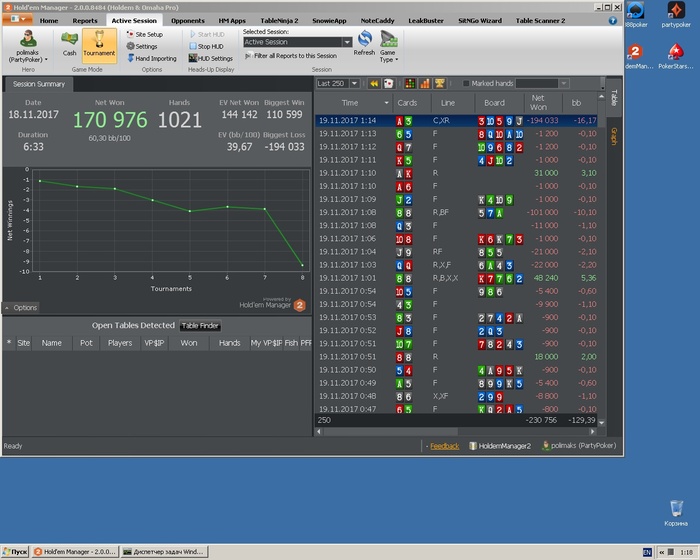Click the trophy icon in hands toolbar

(440, 84)
